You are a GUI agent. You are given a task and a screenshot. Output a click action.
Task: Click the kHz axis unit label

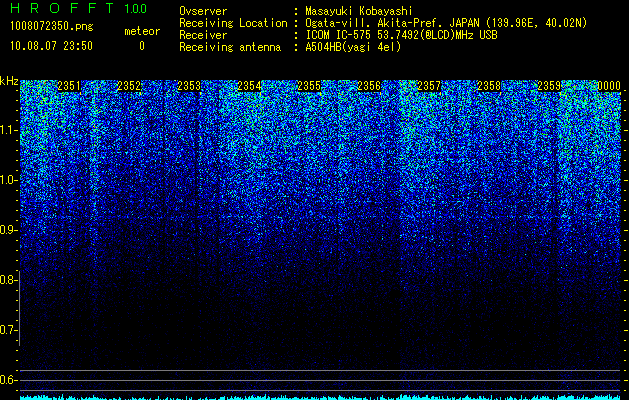tap(9, 81)
